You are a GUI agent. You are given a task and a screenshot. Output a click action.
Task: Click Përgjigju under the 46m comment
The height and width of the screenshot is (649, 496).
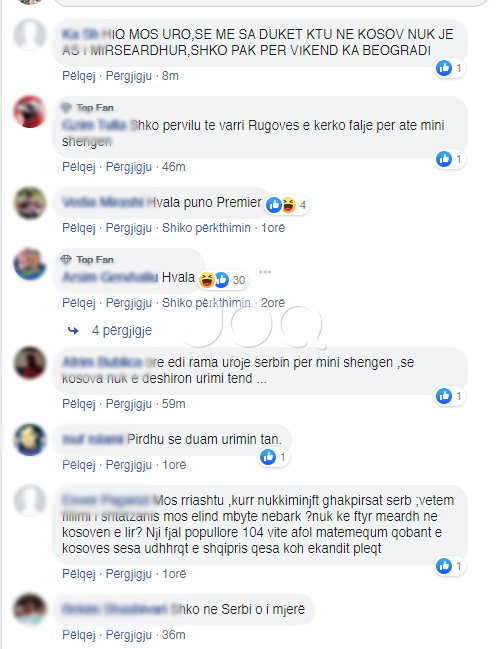(x=129, y=167)
